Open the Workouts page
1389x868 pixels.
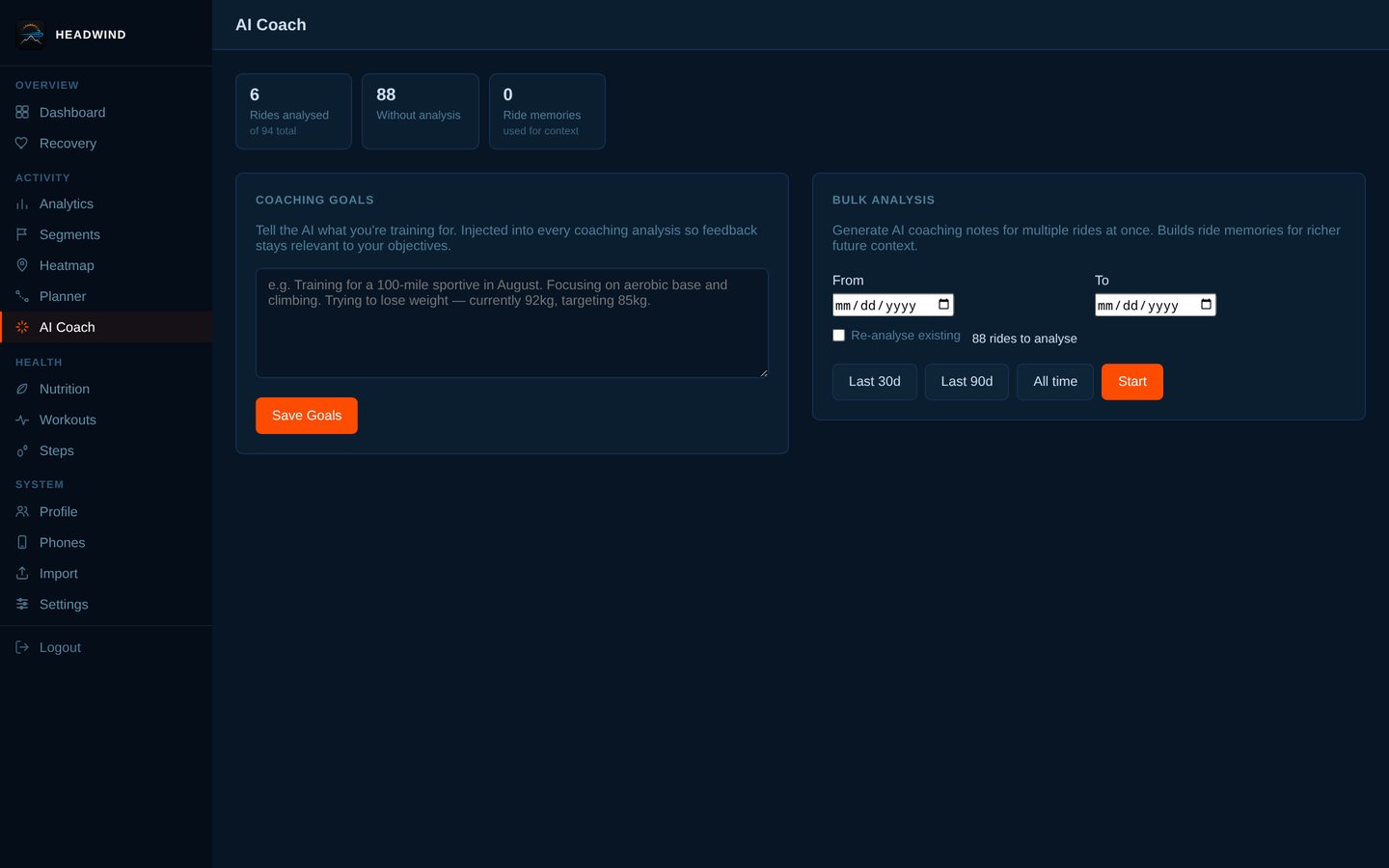coord(106,420)
